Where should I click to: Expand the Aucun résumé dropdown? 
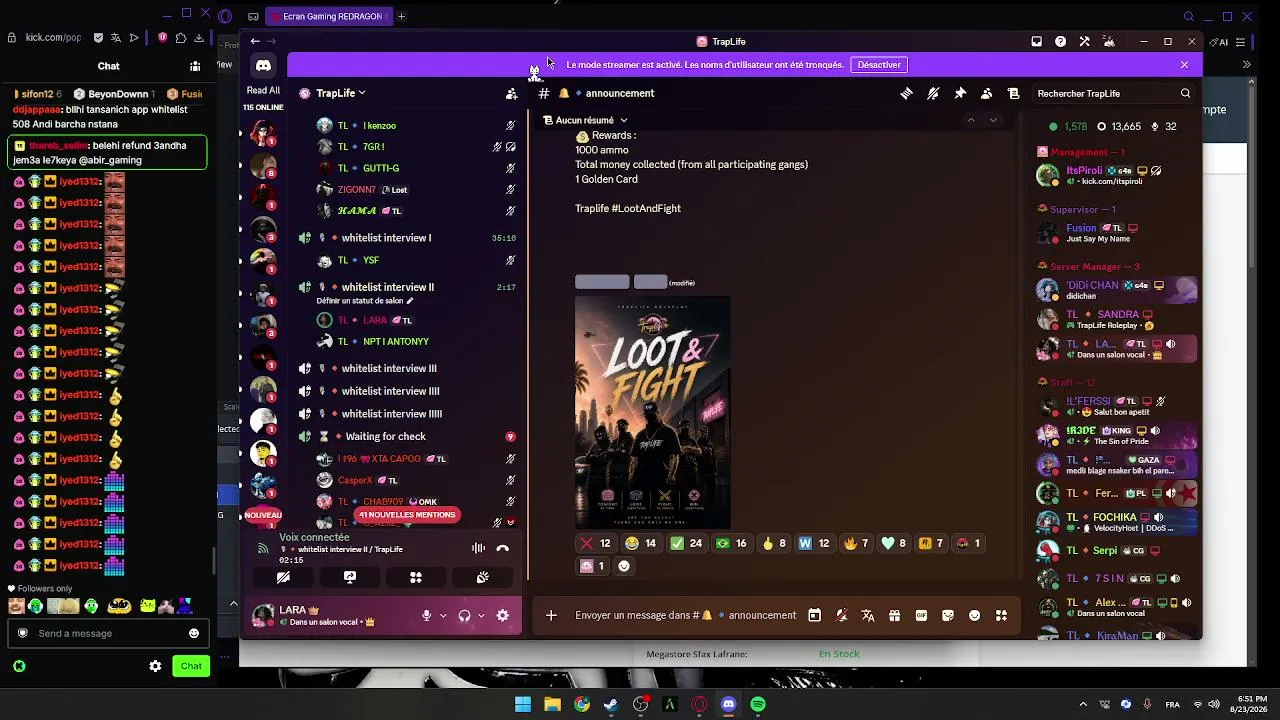[585, 120]
